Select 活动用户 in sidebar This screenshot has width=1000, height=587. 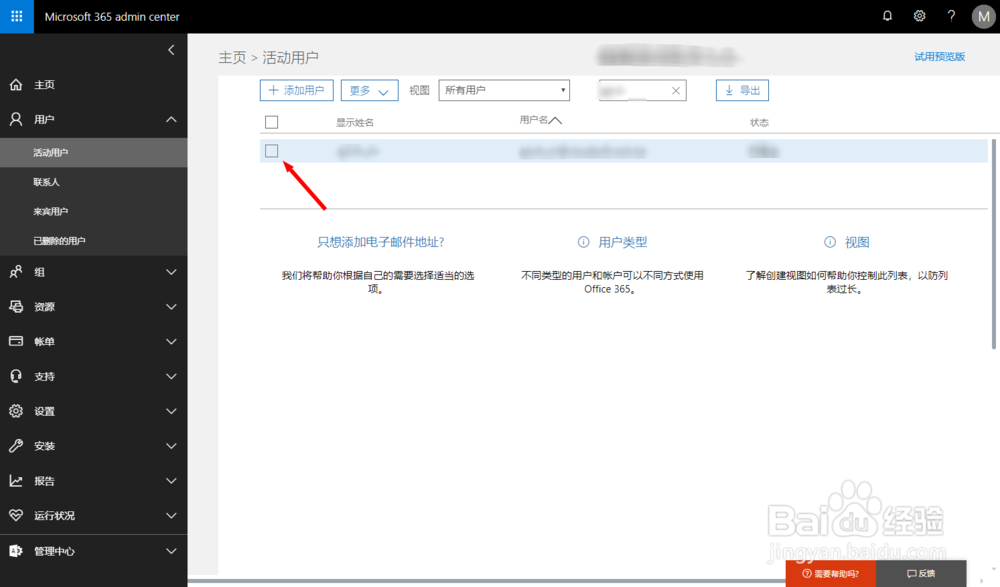coord(94,152)
